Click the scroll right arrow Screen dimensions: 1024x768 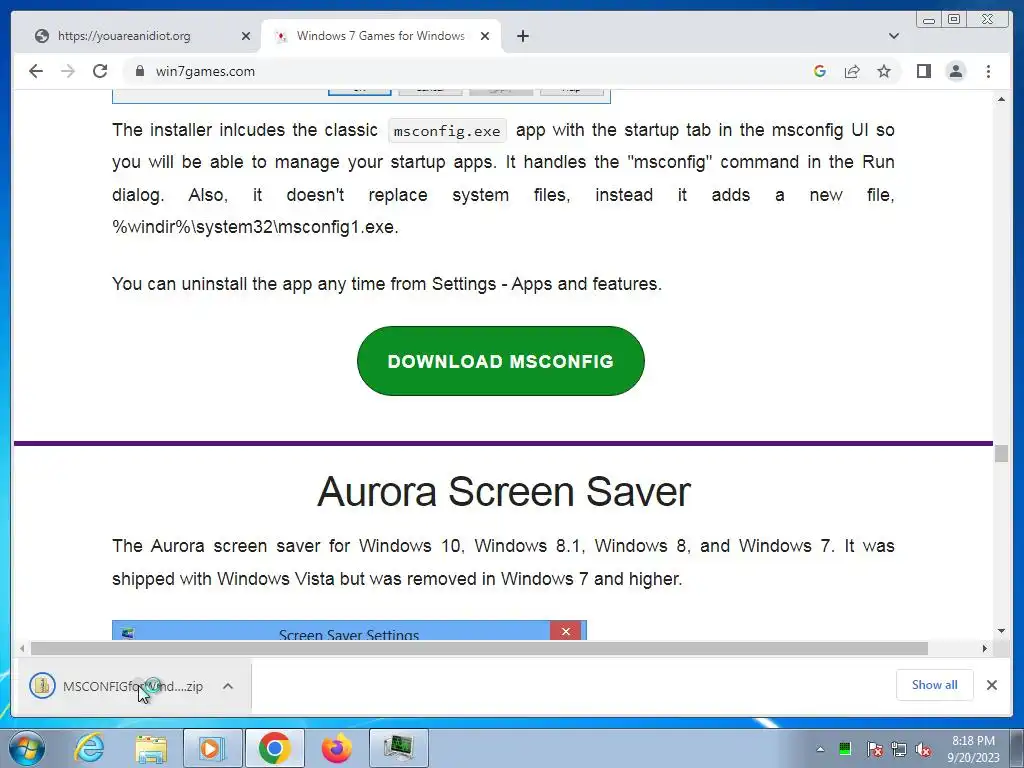click(985, 648)
